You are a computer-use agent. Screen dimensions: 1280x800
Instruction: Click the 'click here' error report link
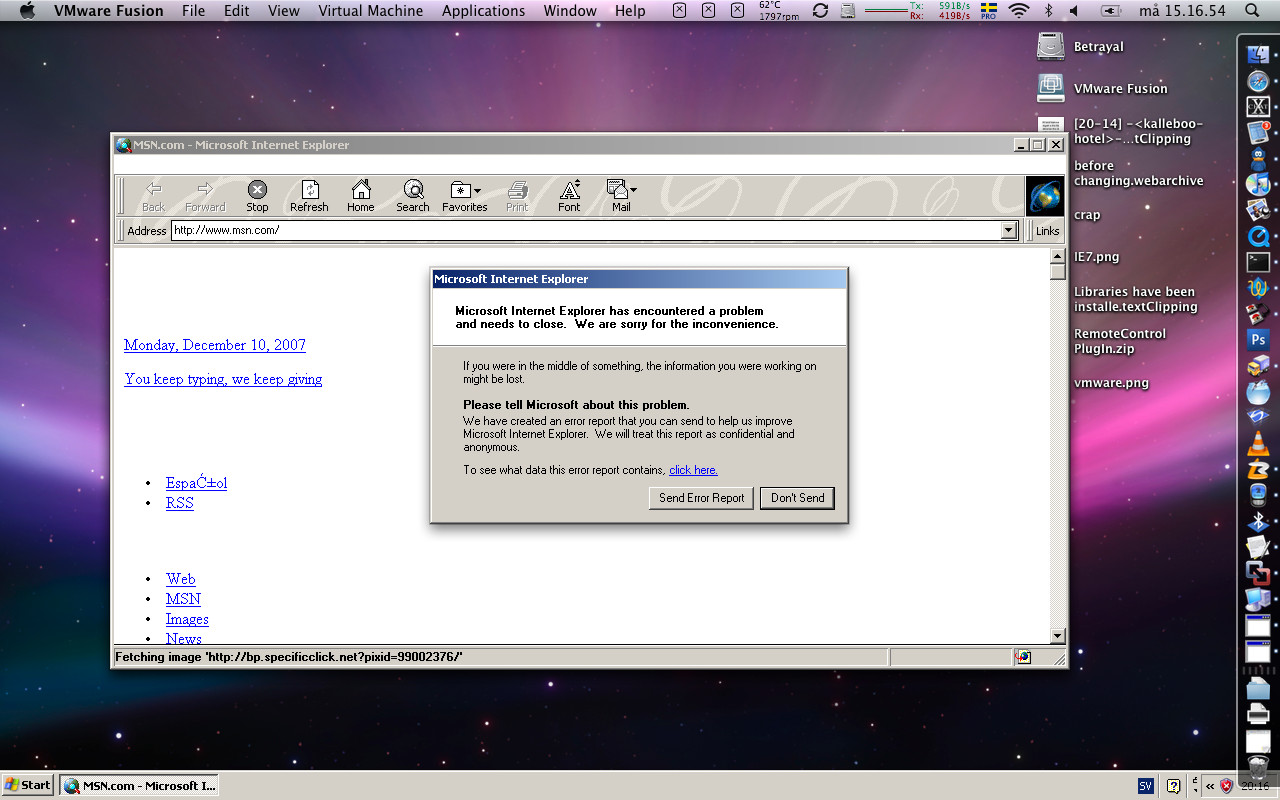tap(693, 470)
